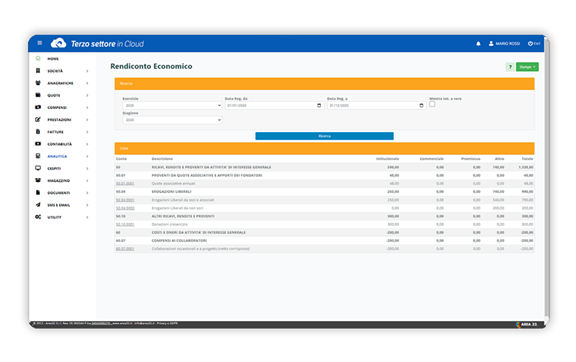The width and height of the screenshot is (576, 362).
Task: Click the Cespiti monitor icon
Action: click(38, 168)
